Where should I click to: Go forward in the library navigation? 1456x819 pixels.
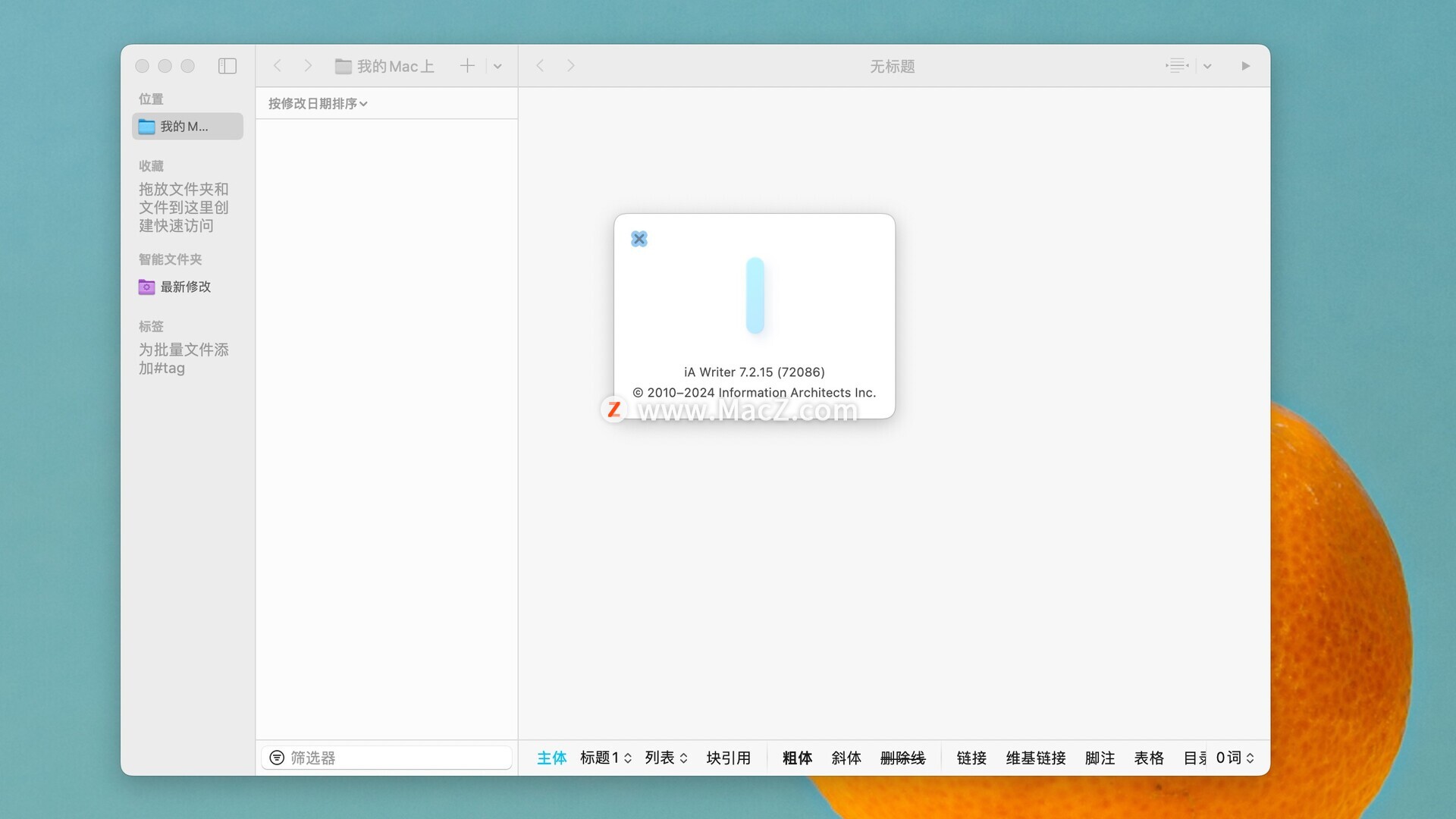[308, 66]
